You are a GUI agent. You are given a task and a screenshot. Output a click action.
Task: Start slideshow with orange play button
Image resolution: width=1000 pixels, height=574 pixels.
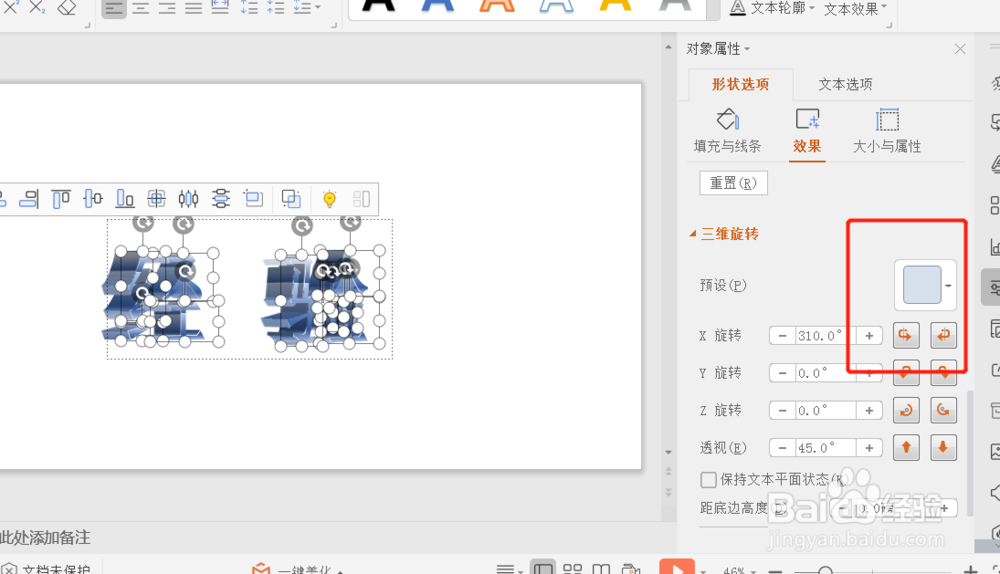677,566
